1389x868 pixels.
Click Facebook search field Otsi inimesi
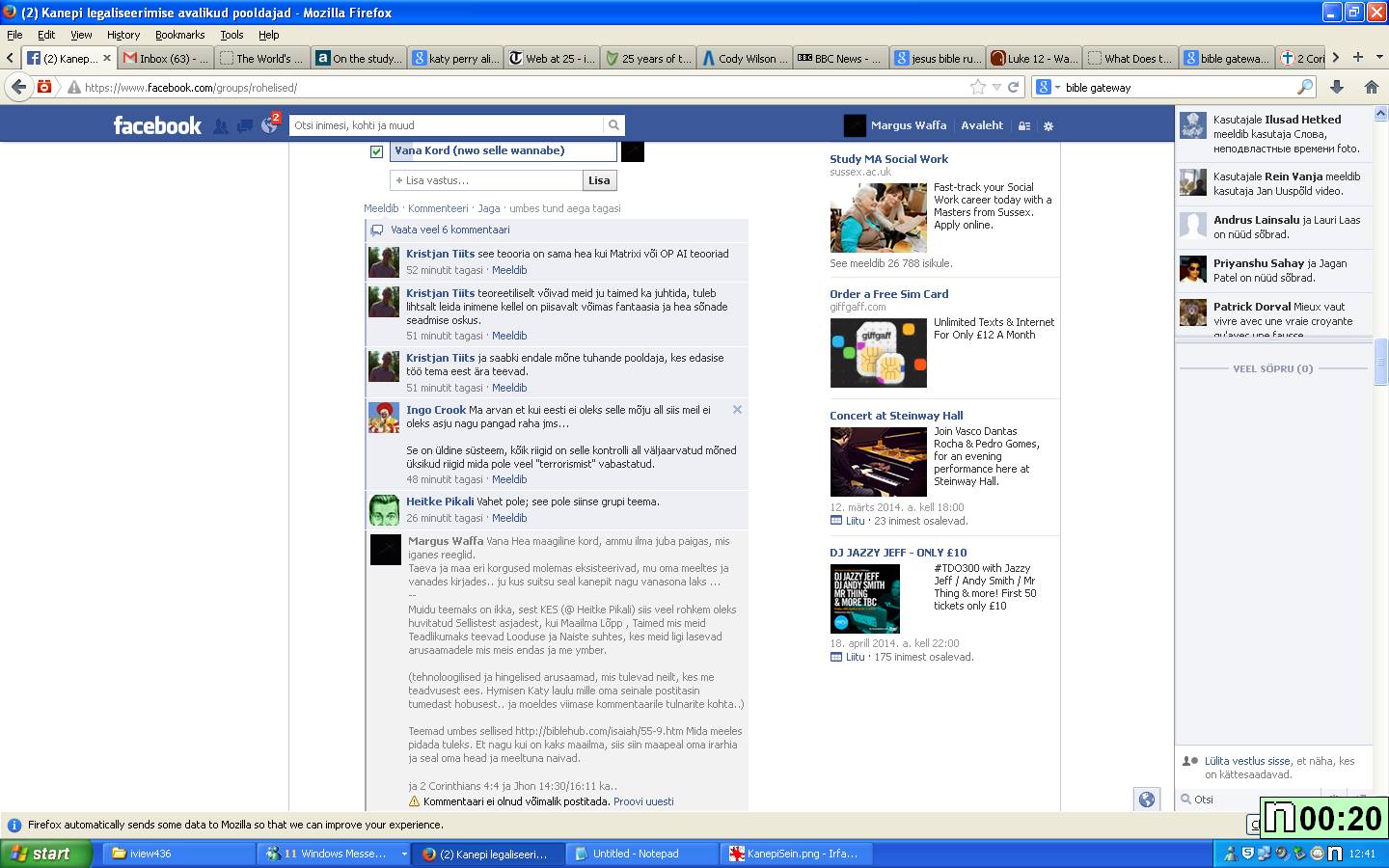tap(447, 125)
